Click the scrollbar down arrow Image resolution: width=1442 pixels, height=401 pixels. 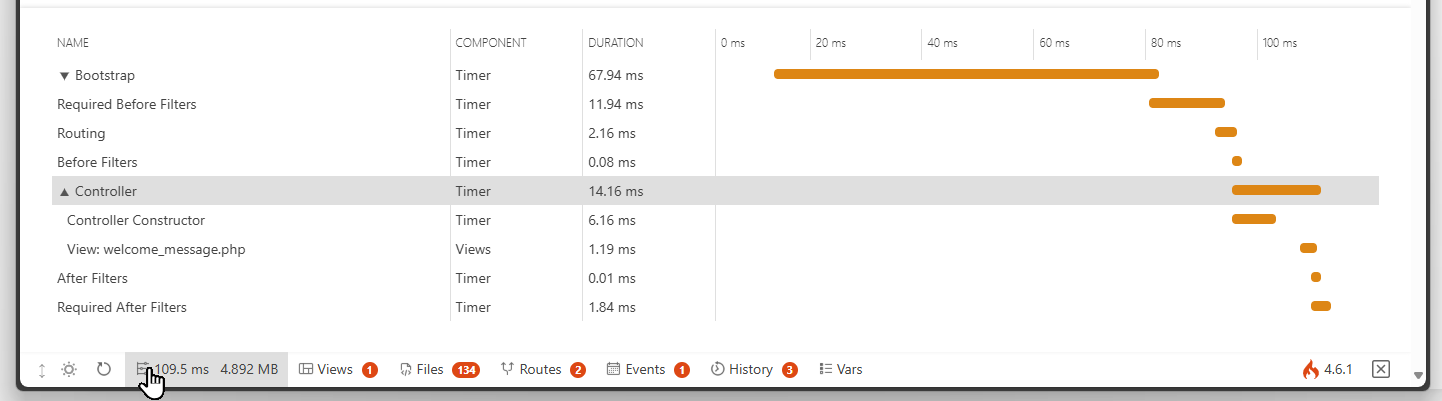[x=1418, y=376]
